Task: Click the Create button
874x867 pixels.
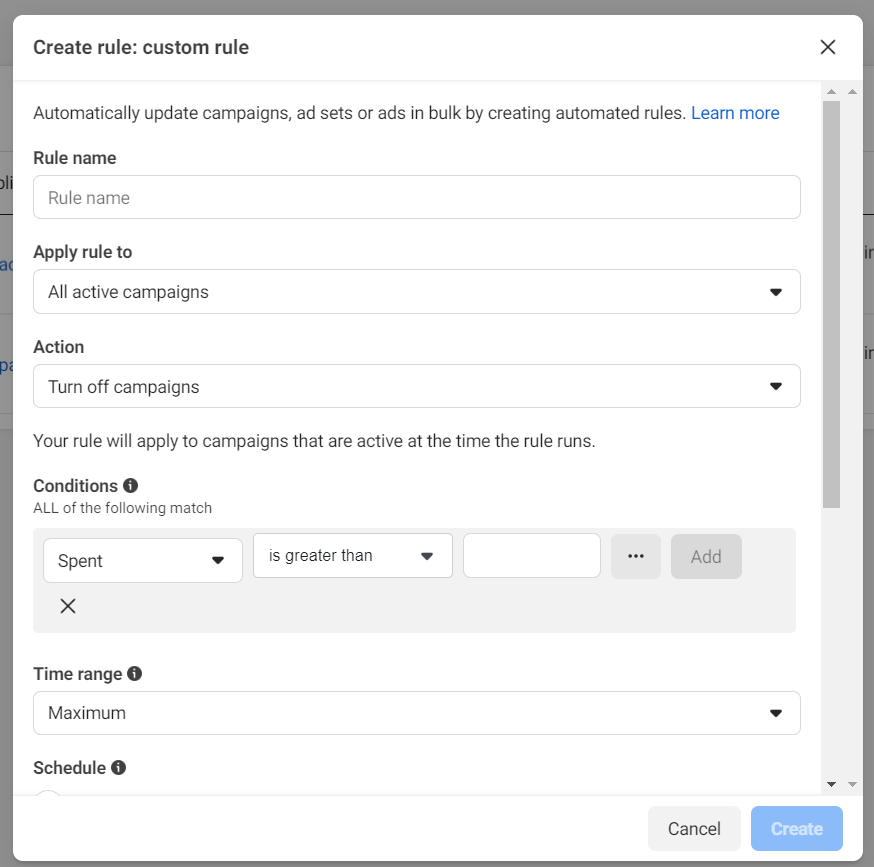Action: click(796, 828)
